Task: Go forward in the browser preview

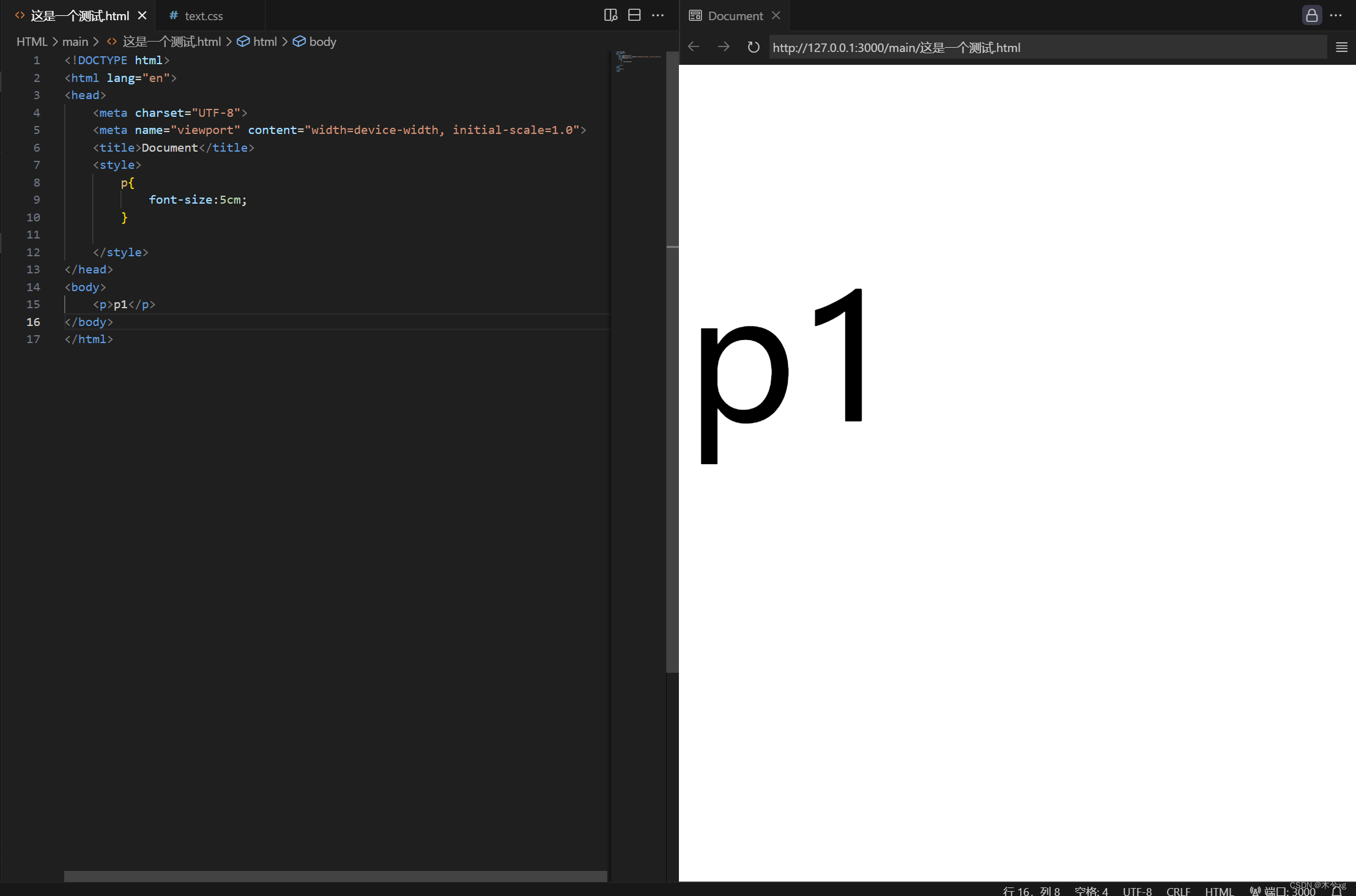Action: pos(723,47)
